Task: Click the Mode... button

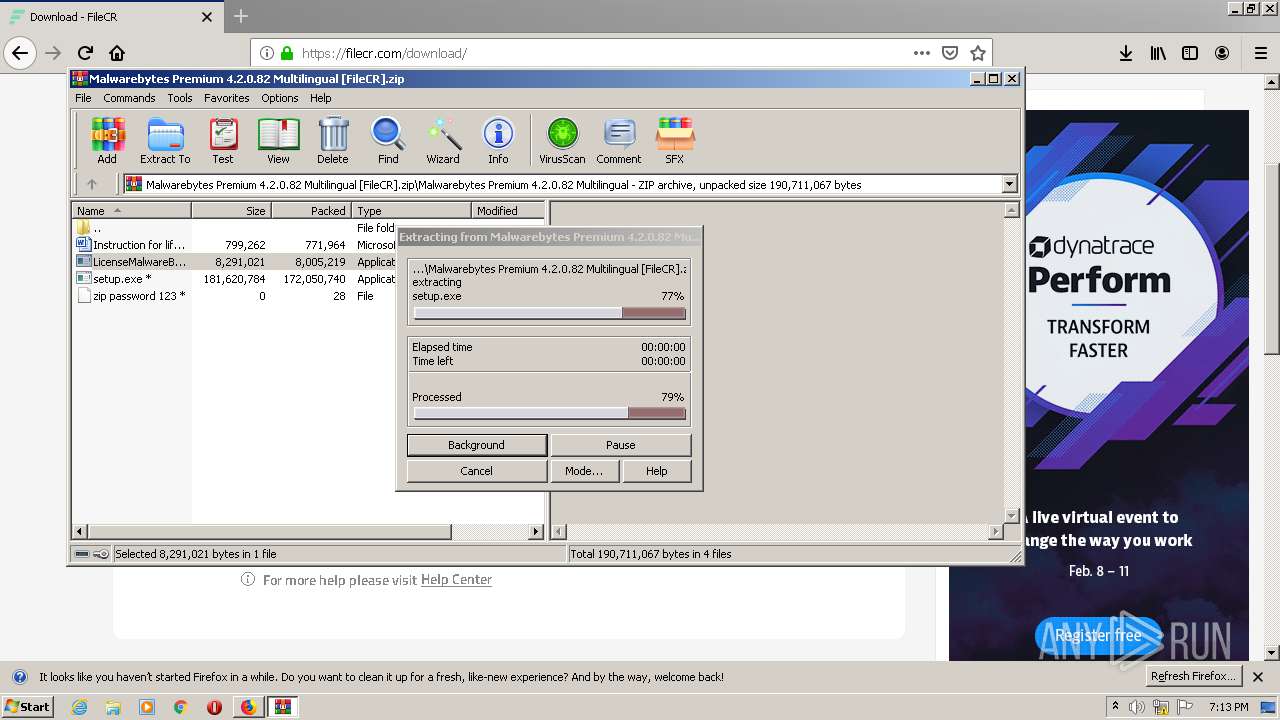Action: (584, 471)
